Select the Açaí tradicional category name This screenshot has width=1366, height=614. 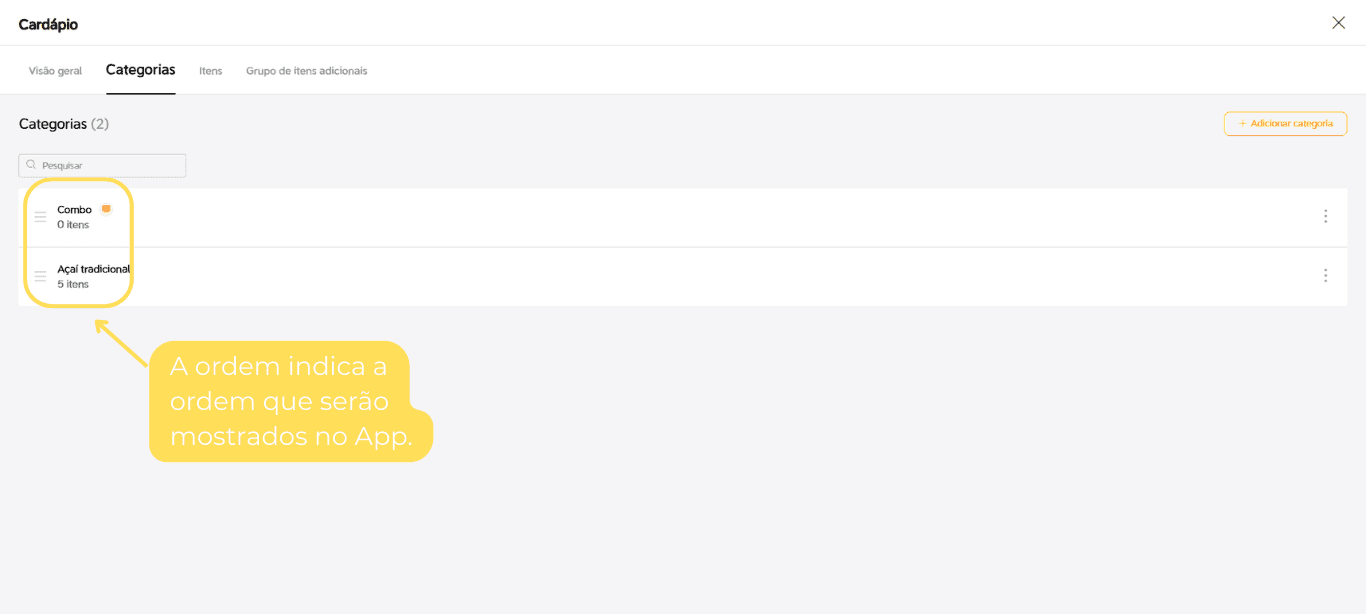tap(93, 269)
